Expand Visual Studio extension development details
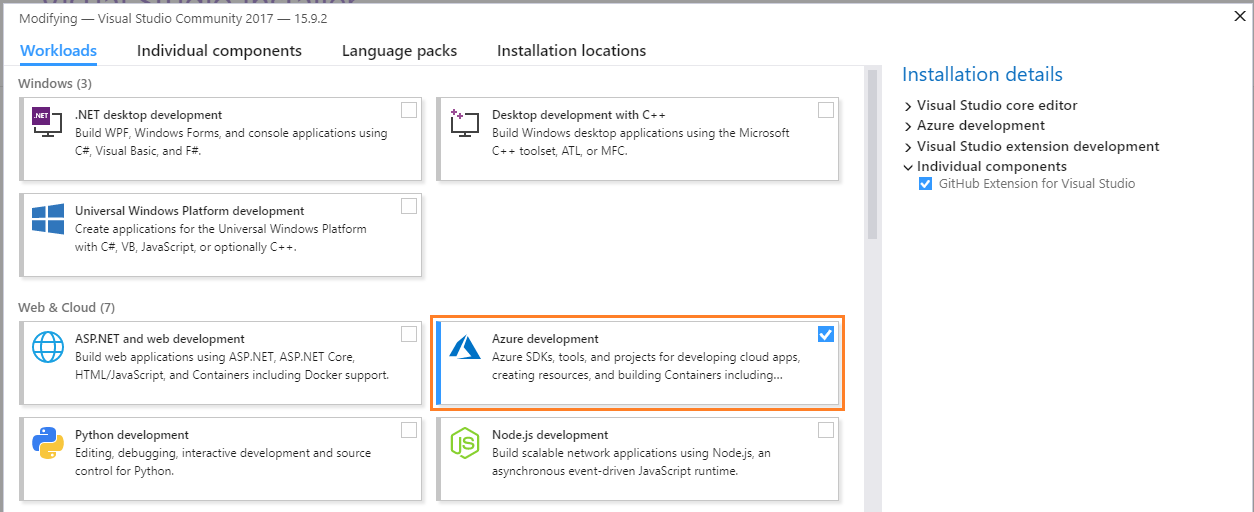 (908, 147)
